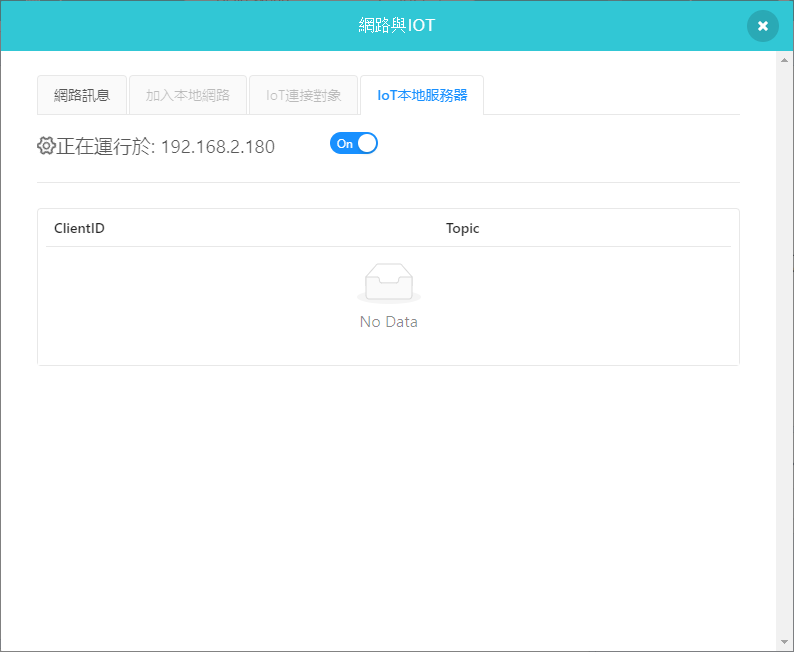794x652 pixels.
Task: Click the IP address 192.168.2.180
Action: click(217, 147)
